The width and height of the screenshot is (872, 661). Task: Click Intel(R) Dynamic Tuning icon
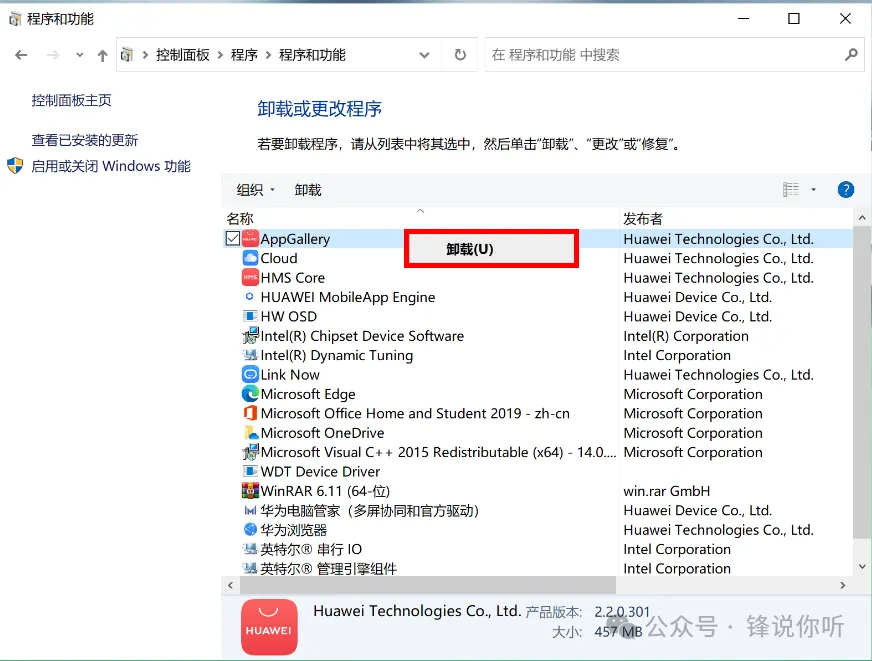(x=250, y=355)
